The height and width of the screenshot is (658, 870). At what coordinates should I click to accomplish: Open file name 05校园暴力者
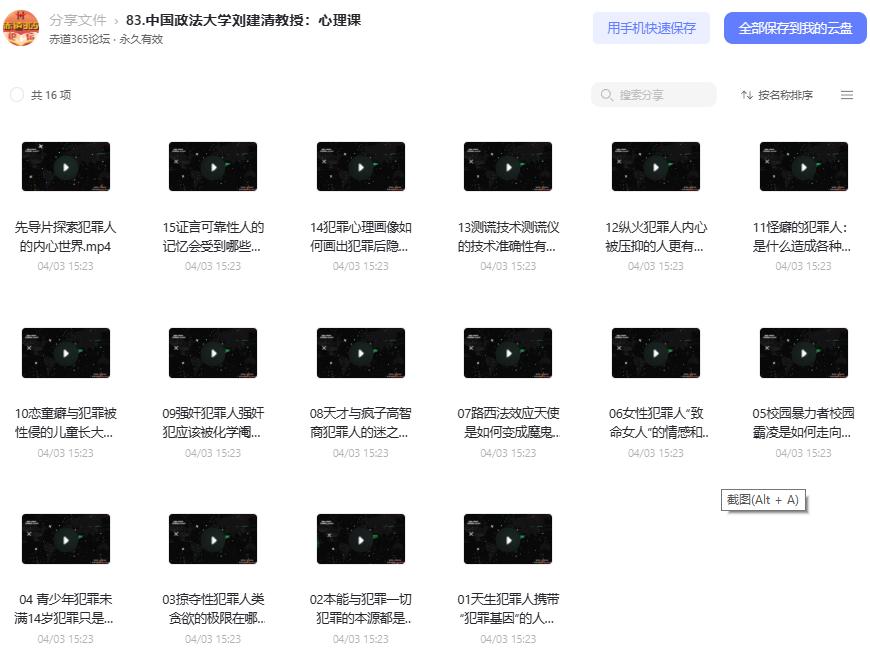803,423
